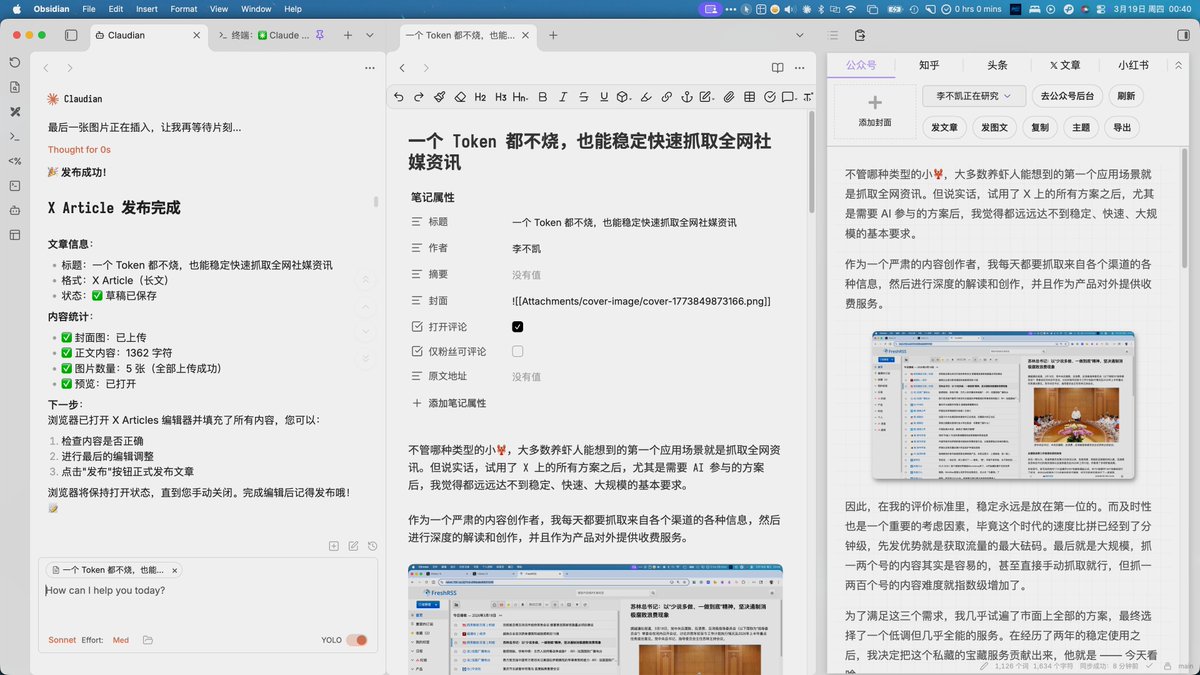
Task: Open the Hn heading level dropdown
Action: (x=520, y=97)
